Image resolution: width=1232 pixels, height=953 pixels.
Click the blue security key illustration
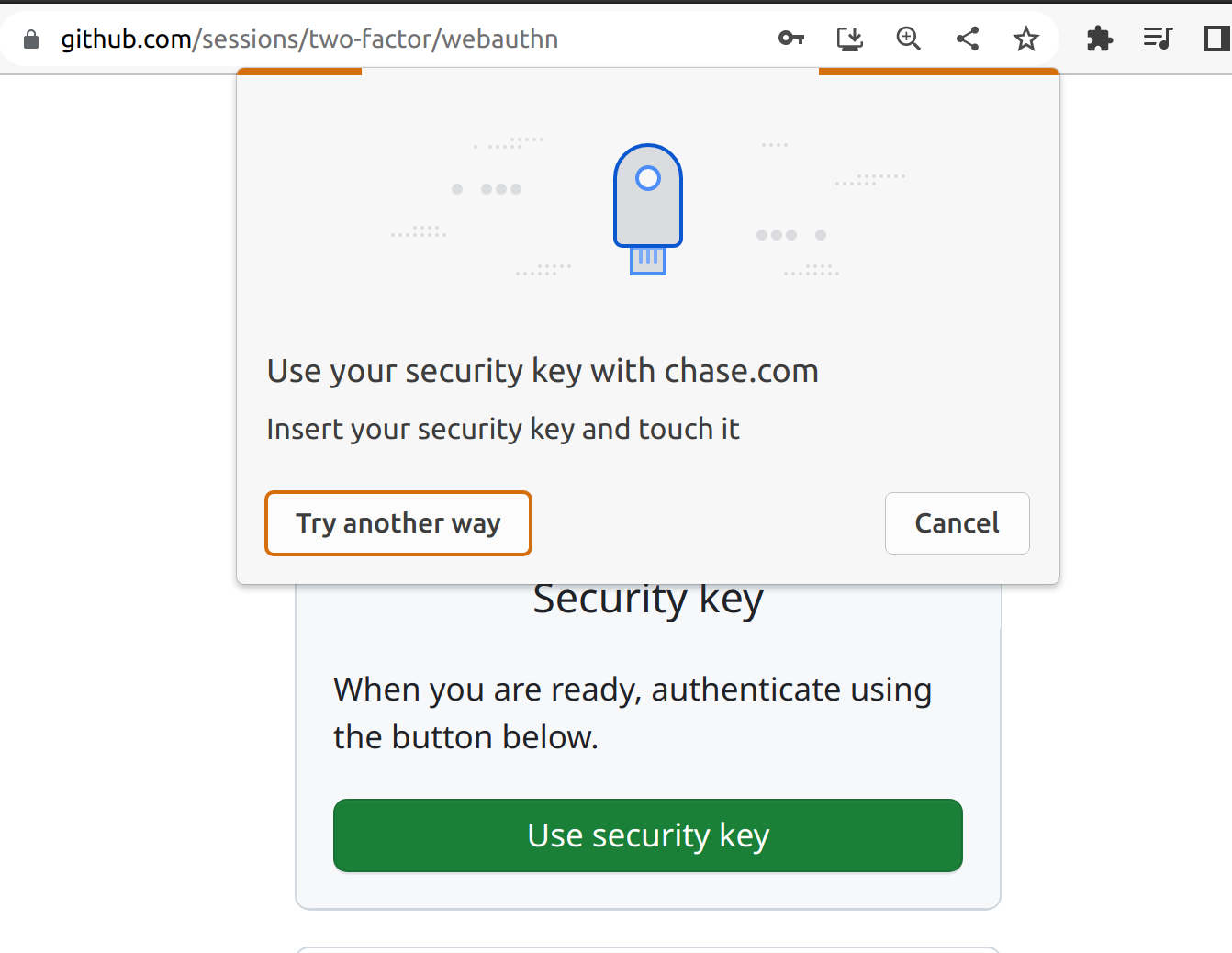pyautogui.click(x=648, y=209)
